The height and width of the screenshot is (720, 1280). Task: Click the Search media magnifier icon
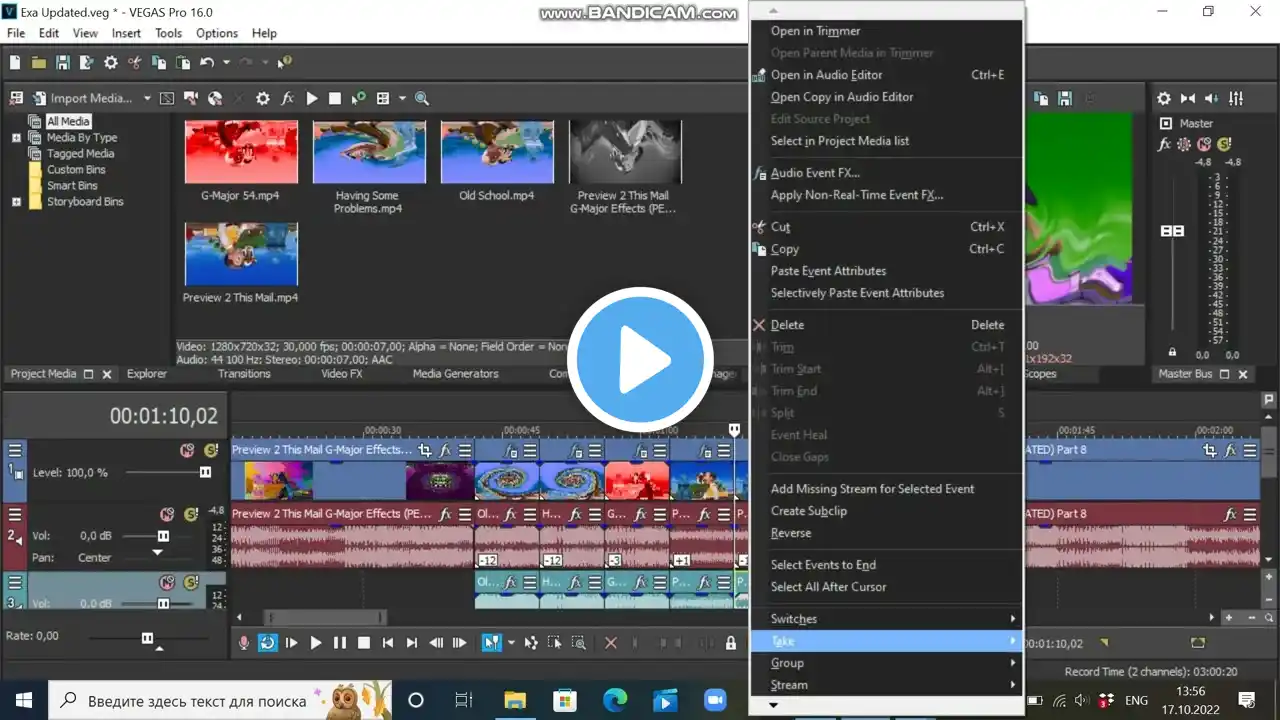click(422, 98)
